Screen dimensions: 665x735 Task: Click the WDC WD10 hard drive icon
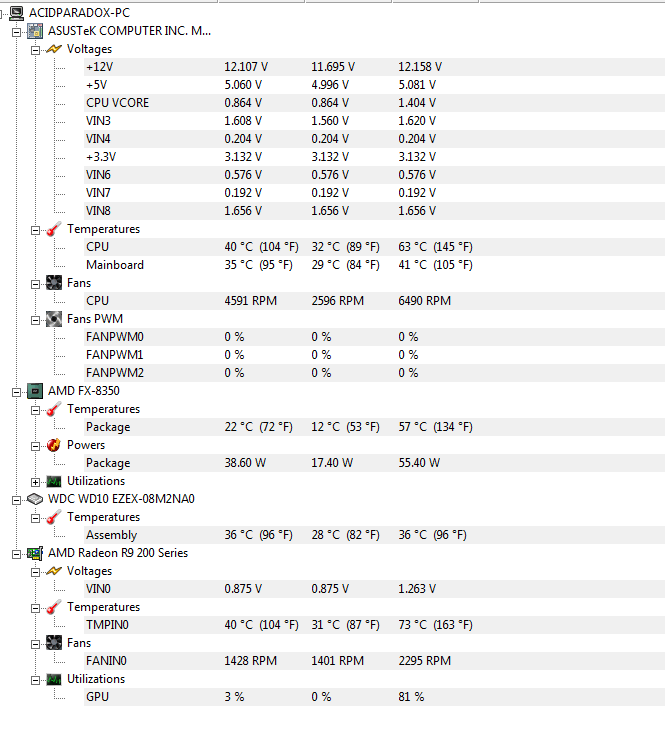(35, 499)
